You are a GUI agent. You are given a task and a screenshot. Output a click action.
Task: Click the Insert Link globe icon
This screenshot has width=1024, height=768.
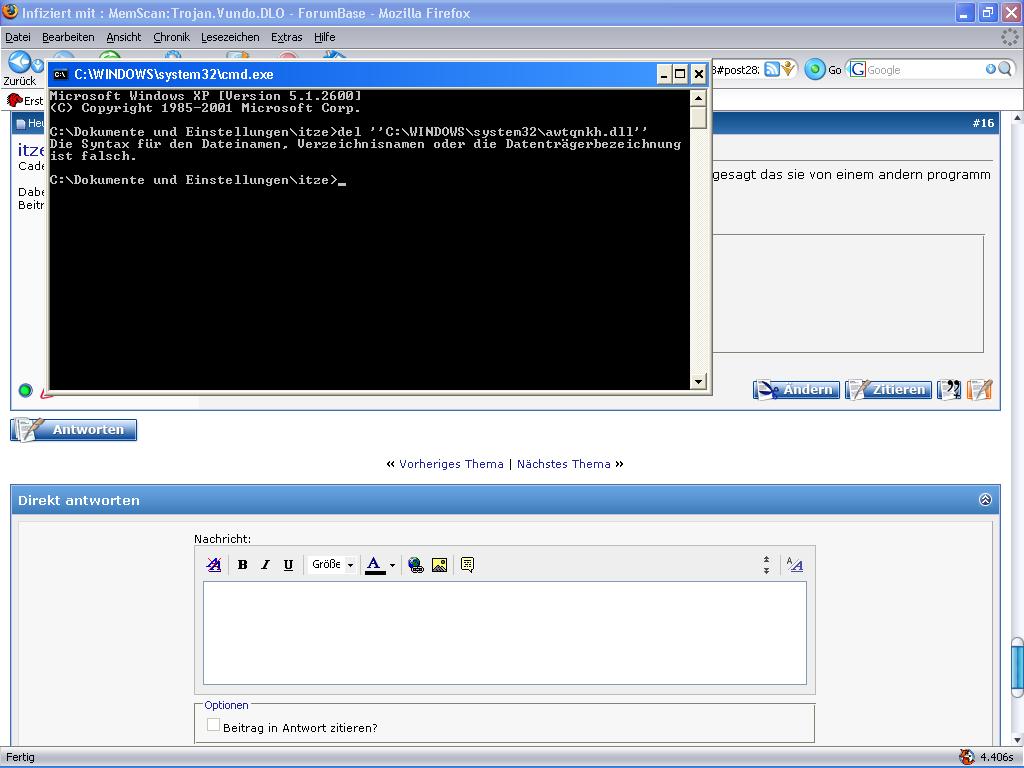coord(415,565)
